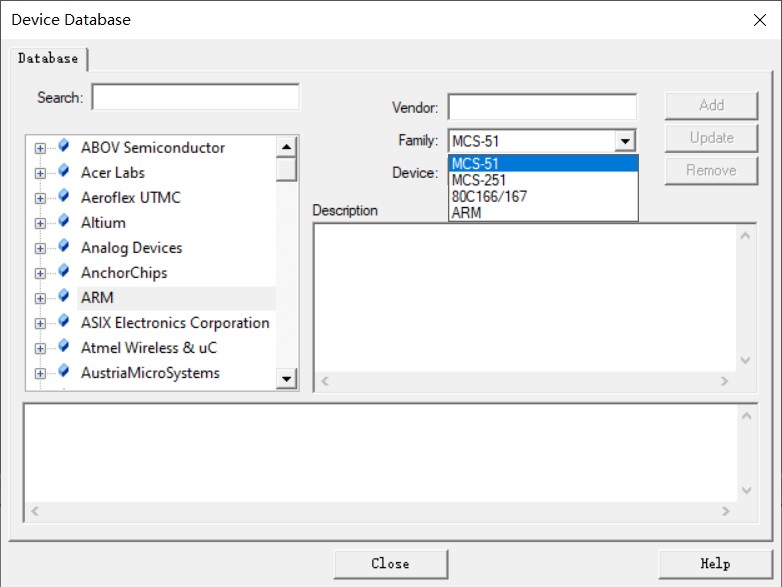Switch to the Database tab

point(48,58)
